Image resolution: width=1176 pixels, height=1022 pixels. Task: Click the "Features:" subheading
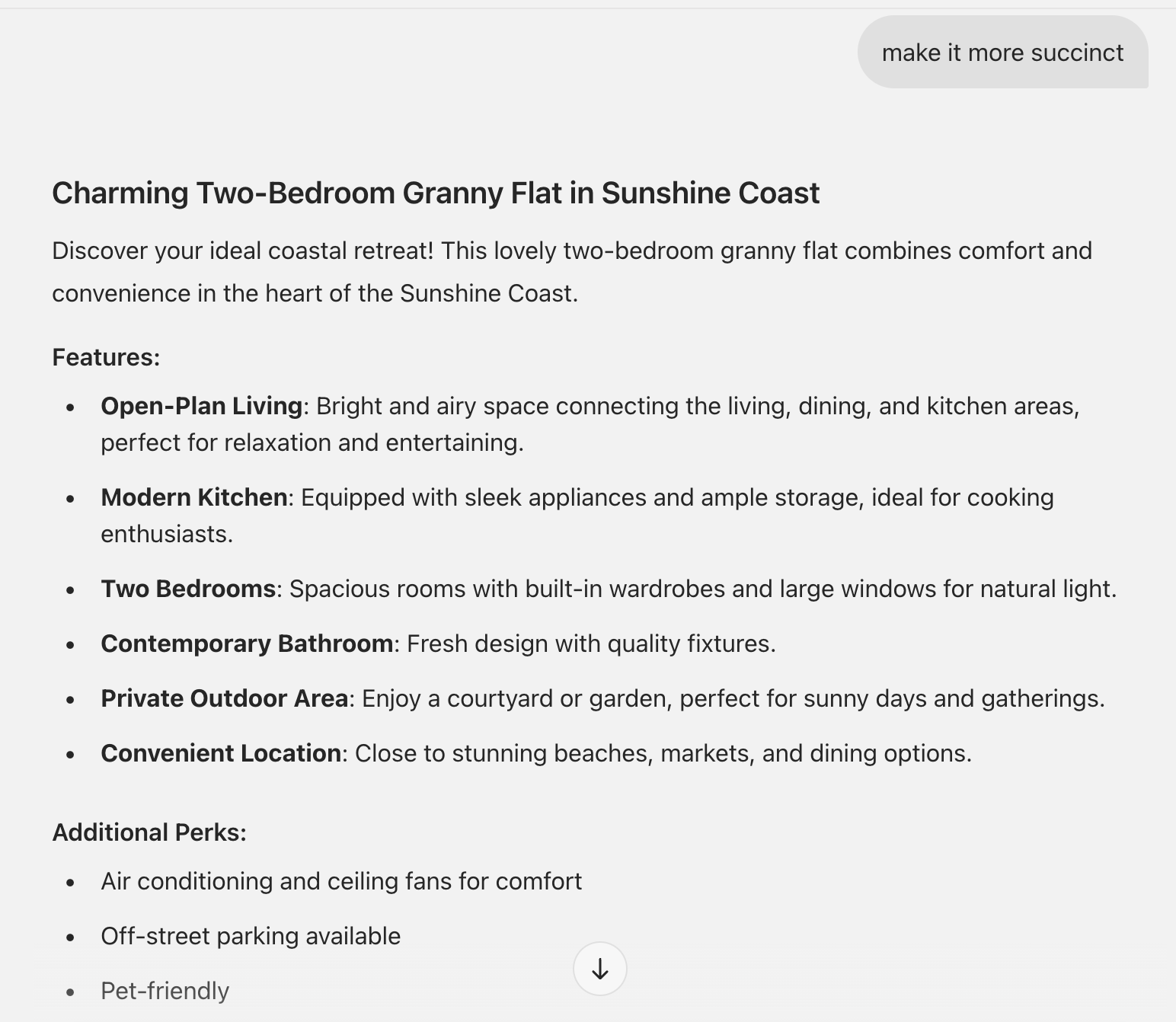point(106,357)
